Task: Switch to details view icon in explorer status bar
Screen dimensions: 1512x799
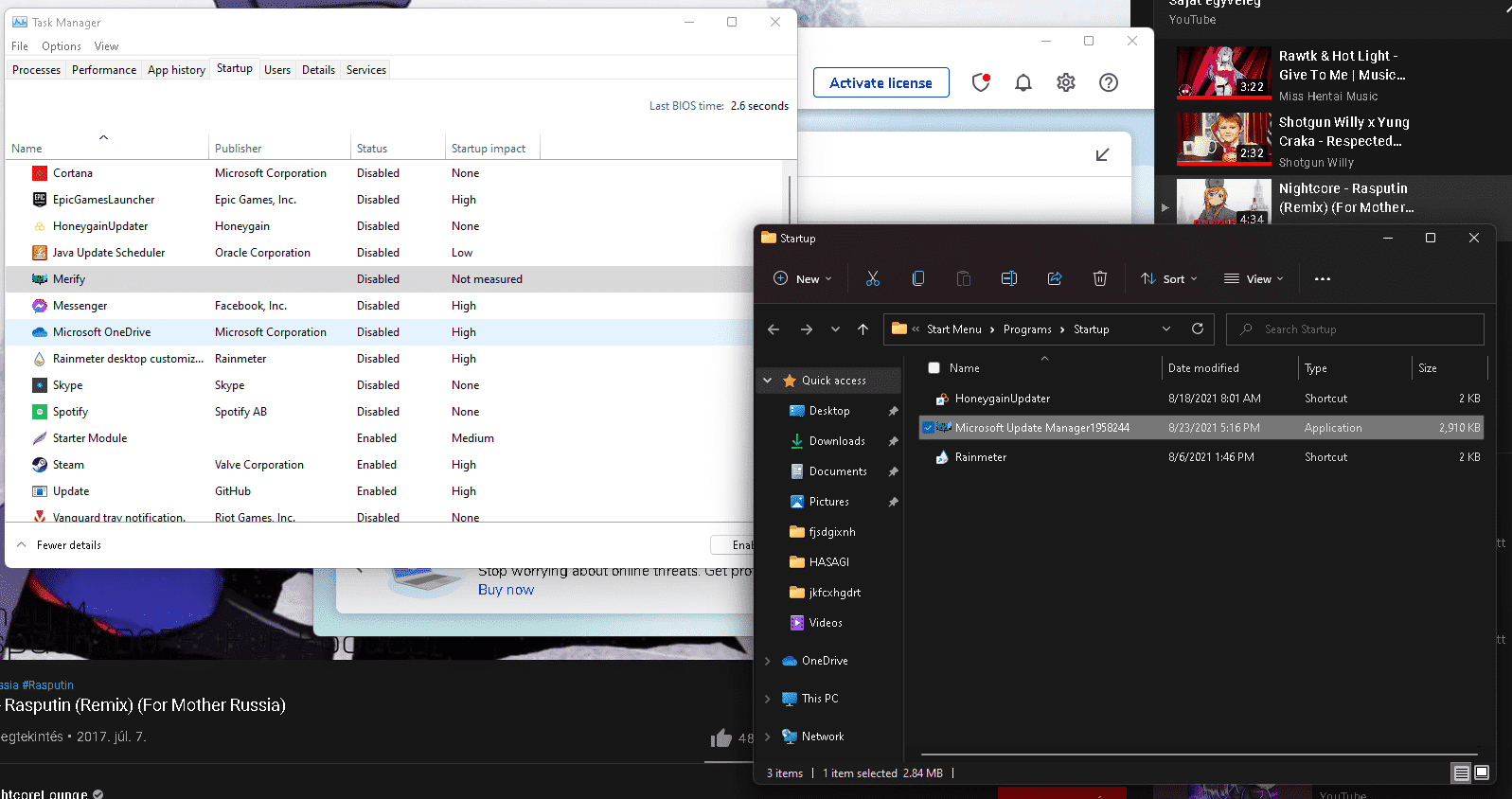Action: click(1461, 773)
